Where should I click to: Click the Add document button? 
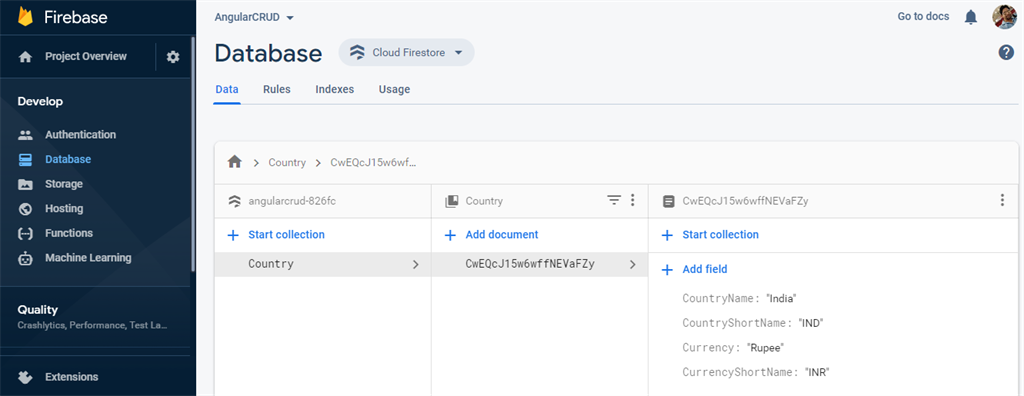coord(502,235)
